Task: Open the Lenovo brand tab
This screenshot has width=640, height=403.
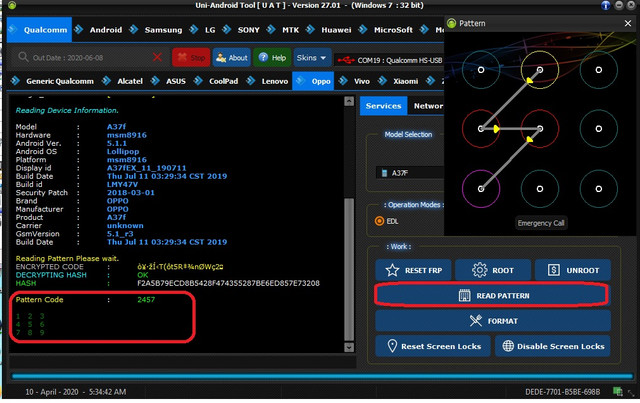Action: [275, 81]
